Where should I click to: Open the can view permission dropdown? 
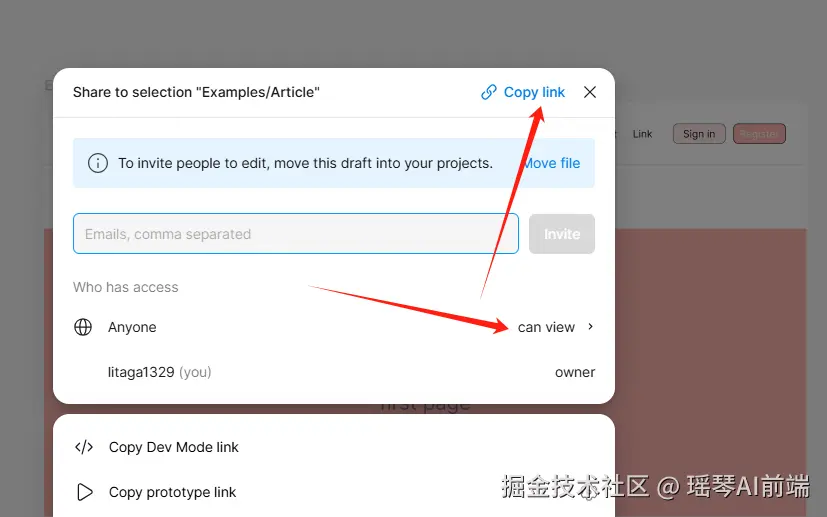coord(546,327)
